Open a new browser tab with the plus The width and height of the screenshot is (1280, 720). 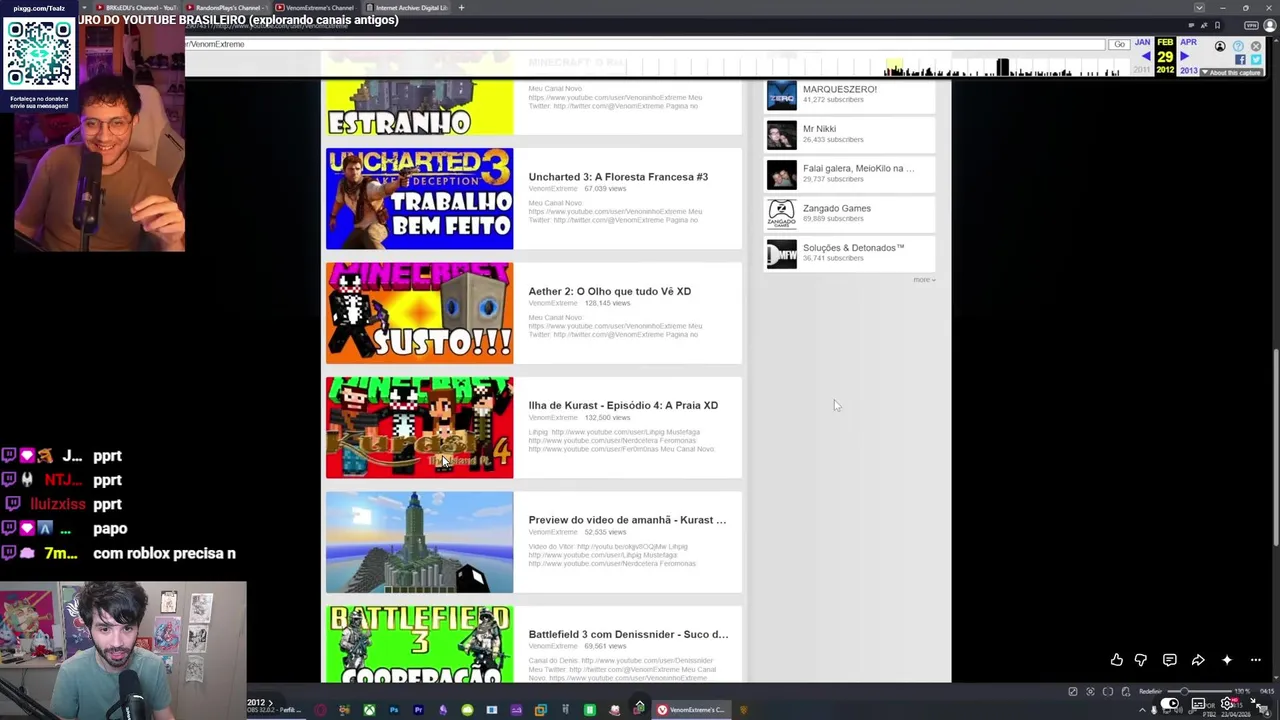point(461,8)
